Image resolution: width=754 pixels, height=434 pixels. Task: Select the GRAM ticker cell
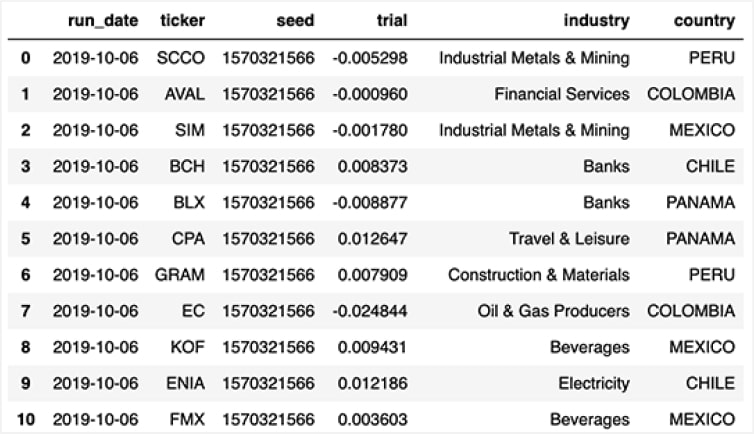pos(179,274)
